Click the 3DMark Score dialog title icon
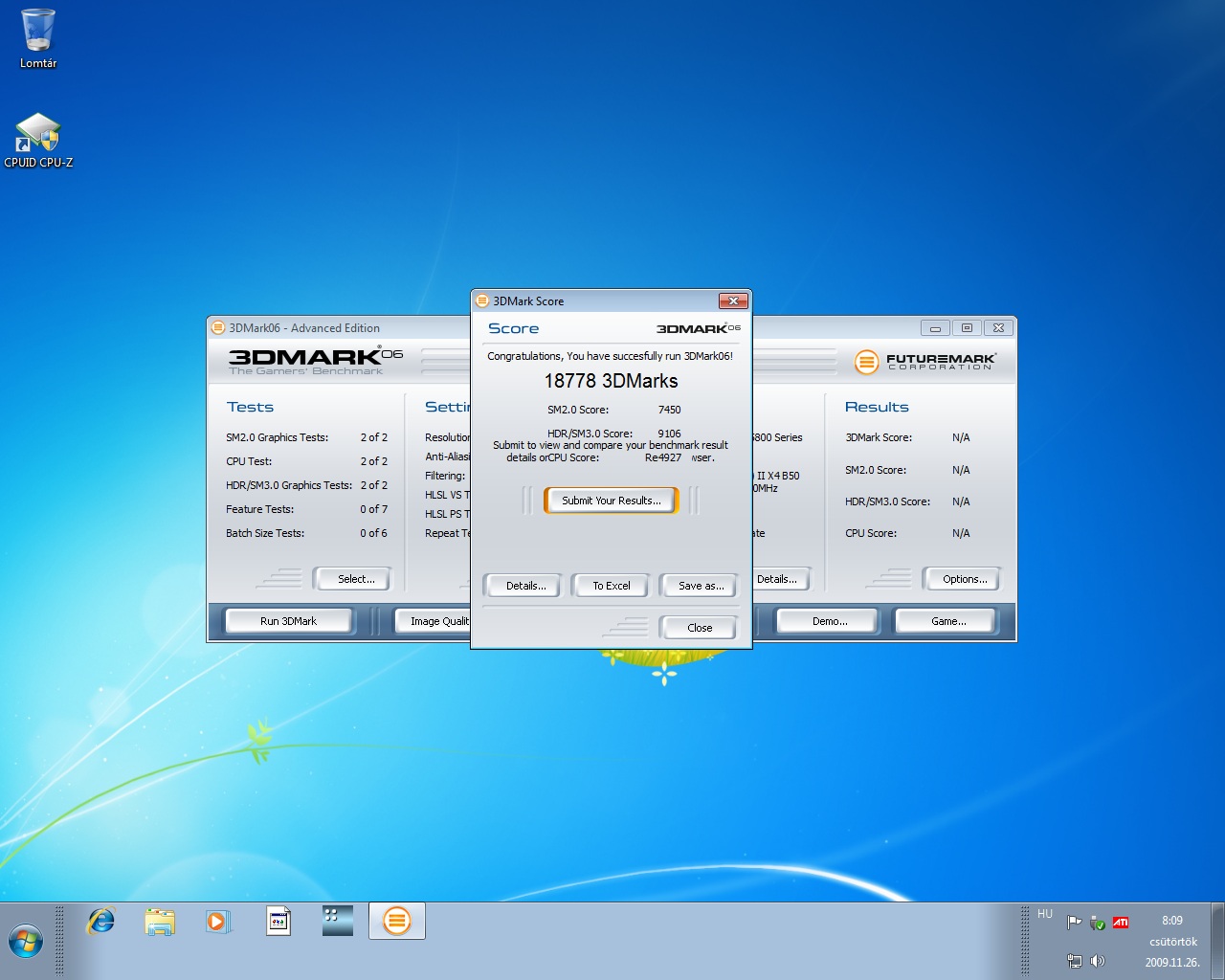This screenshot has width=1225, height=980. [x=482, y=301]
